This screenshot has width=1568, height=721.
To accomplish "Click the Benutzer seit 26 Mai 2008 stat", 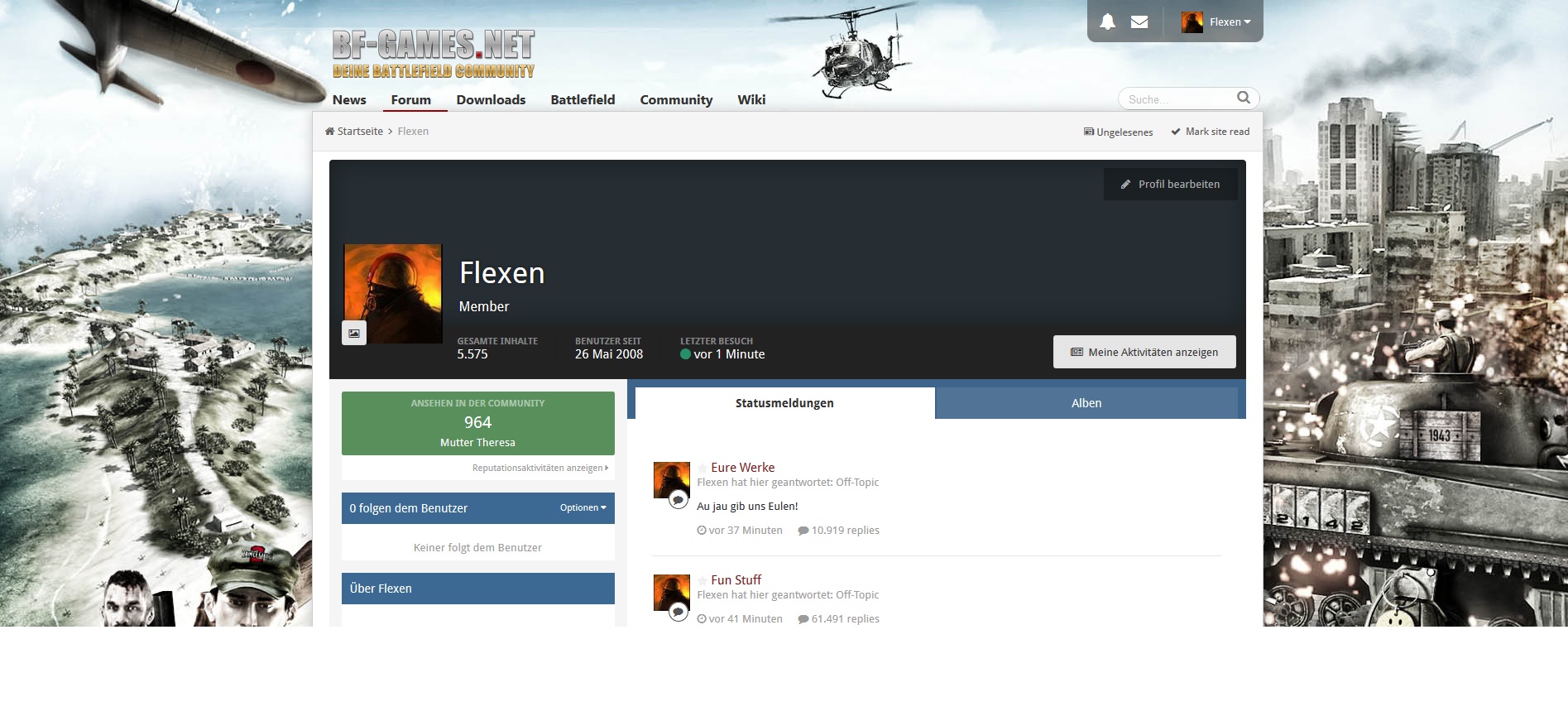I will tap(609, 348).
